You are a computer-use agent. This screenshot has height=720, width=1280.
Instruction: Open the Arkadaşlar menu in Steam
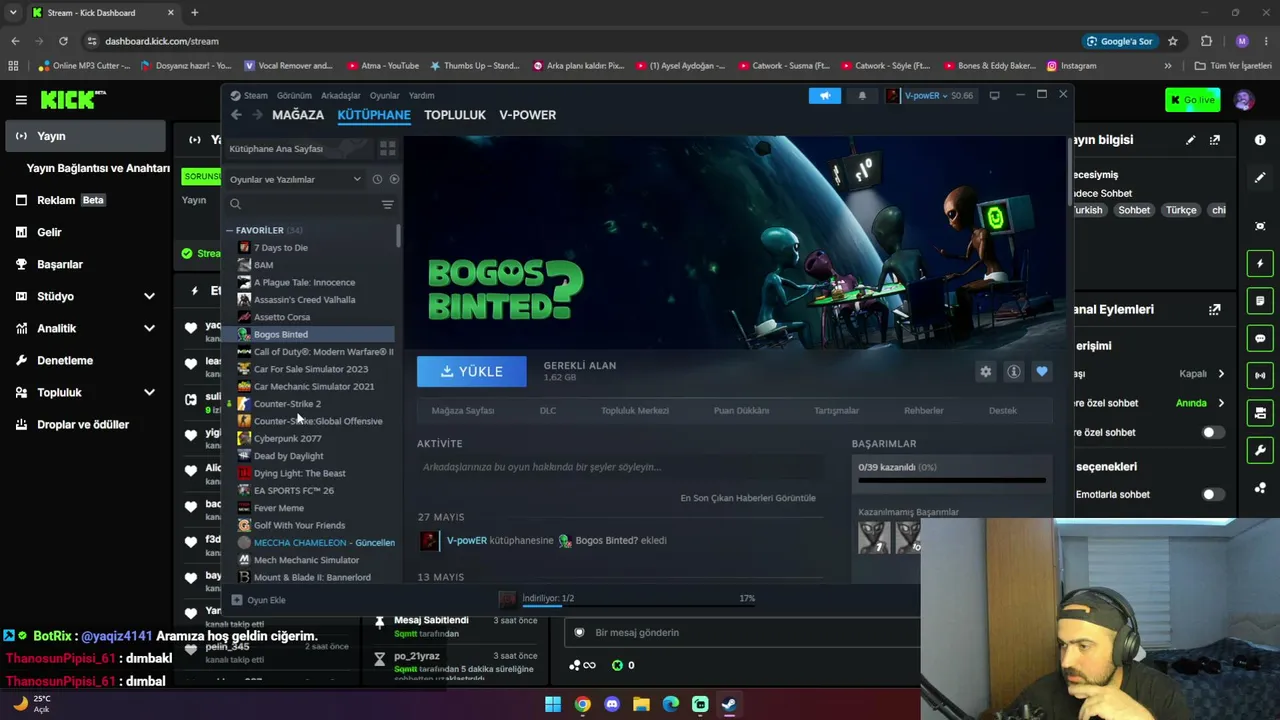click(341, 96)
